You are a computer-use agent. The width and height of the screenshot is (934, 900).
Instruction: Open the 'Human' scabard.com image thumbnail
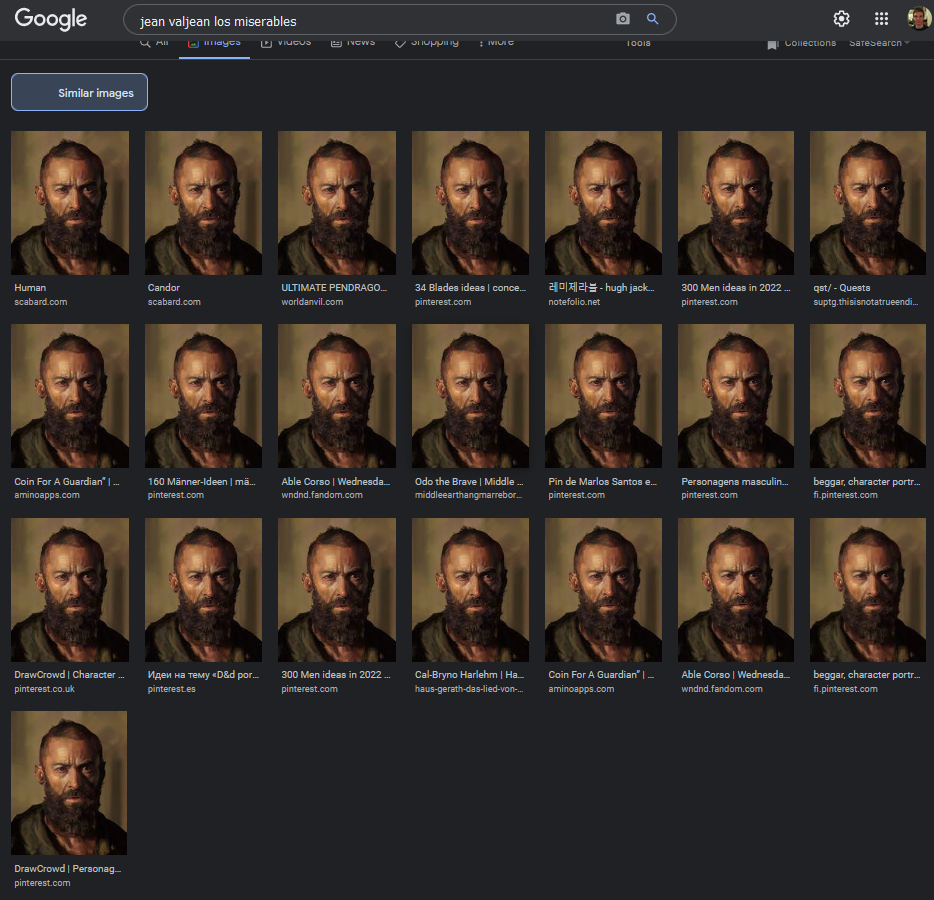(x=70, y=203)
